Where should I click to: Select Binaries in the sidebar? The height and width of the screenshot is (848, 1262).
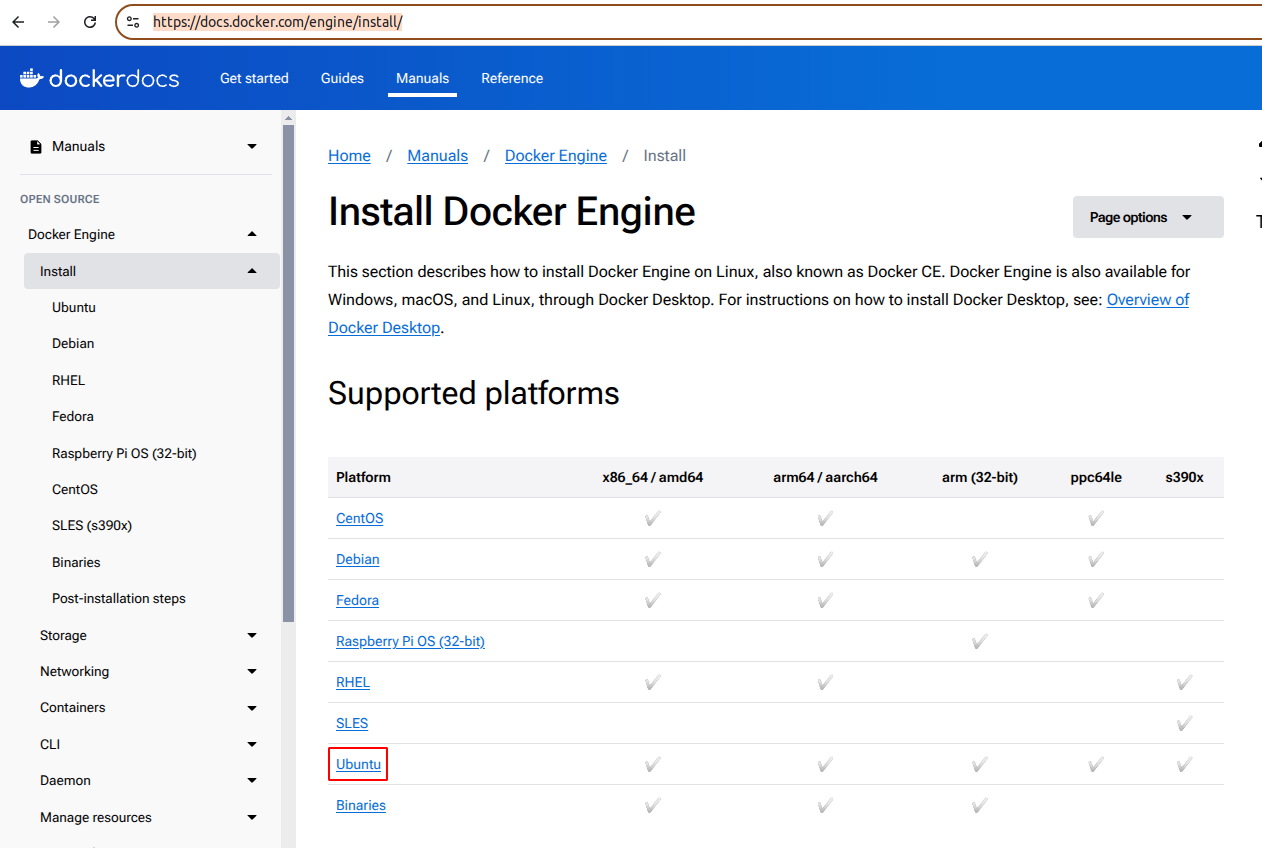[x=76, y=562]
